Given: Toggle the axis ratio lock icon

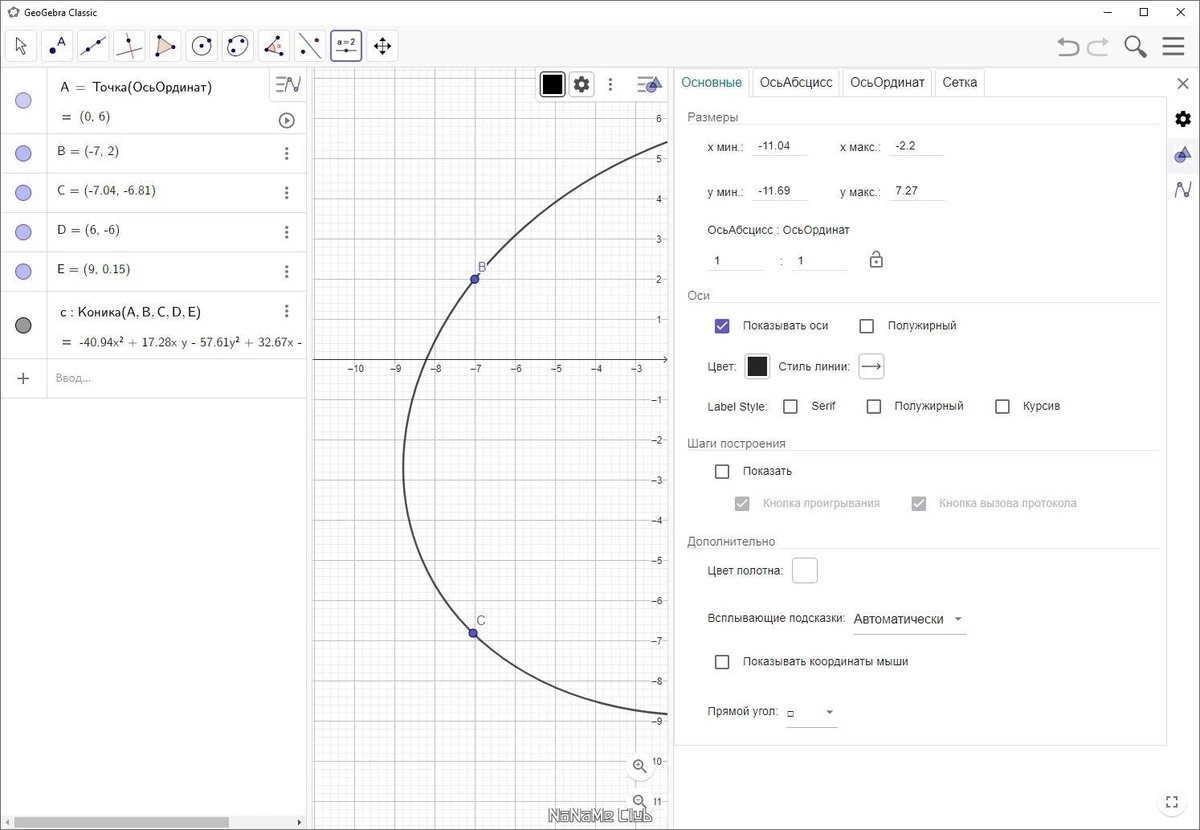Looking at the screenshot, I should coord(876,260).
